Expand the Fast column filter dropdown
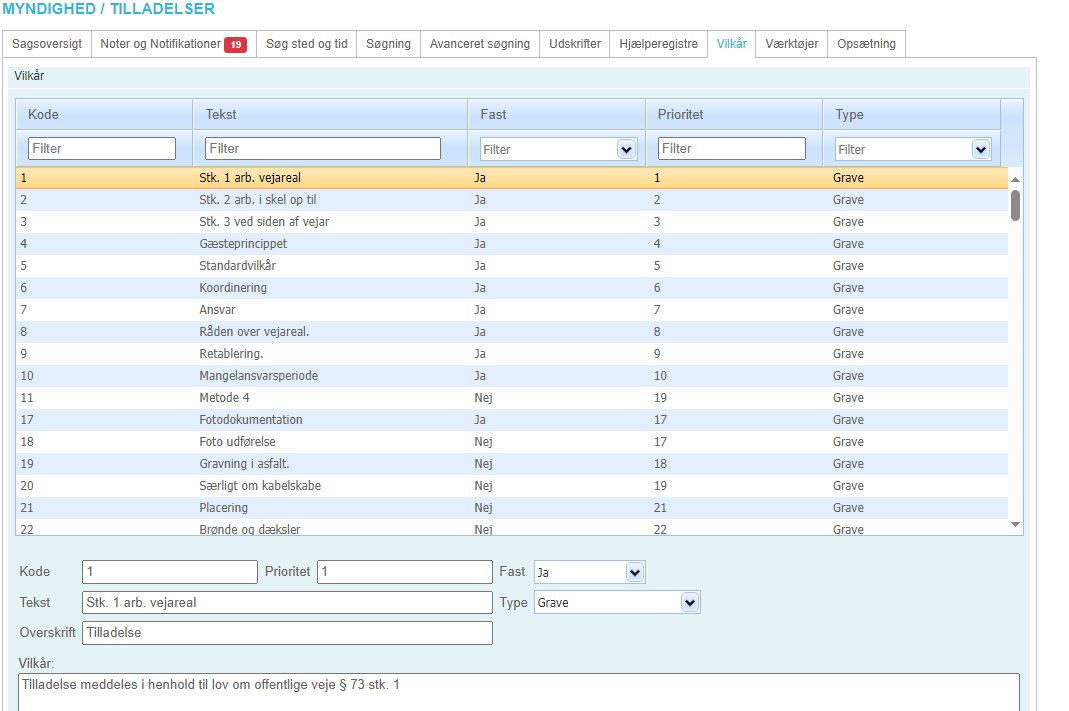Image resolution: width=1069 pixels, height=711 pixels. (x=627, y=149)
